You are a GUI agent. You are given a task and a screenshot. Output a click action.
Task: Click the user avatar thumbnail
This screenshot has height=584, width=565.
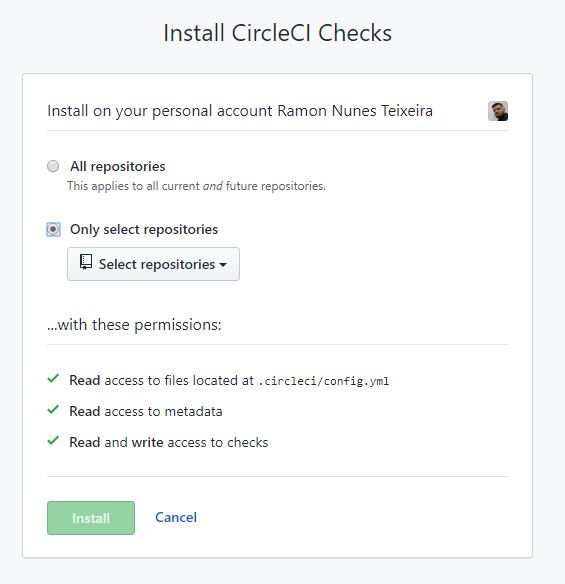click(498, 111)
